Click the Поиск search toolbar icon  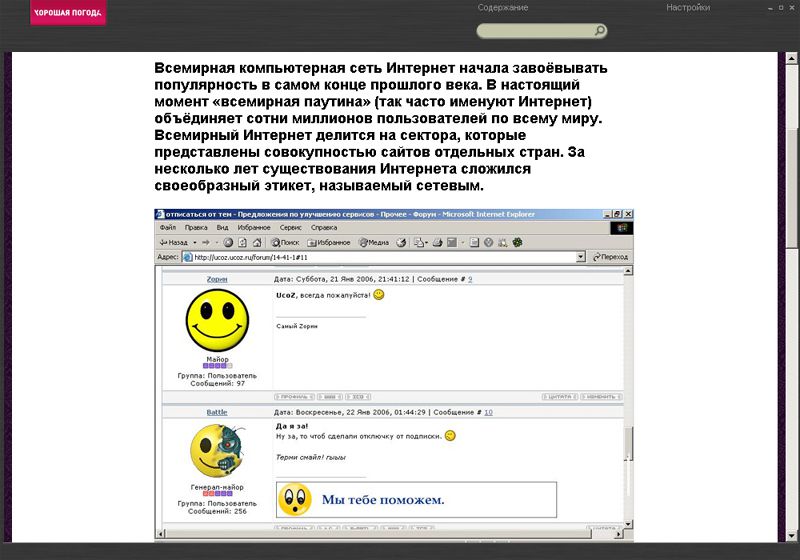click(285, 242)
